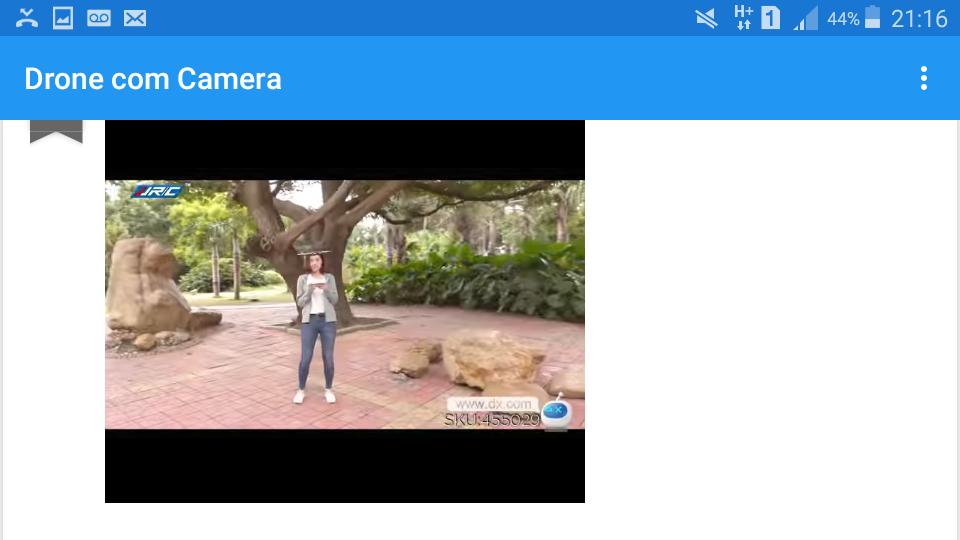
Task: Open the image notification icon
Action: coord(62,18)
